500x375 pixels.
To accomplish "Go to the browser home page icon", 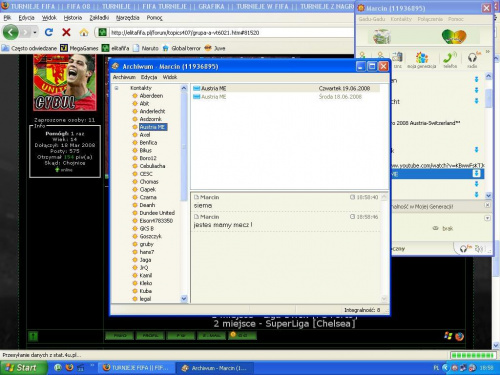I will (x=84, y=32).
